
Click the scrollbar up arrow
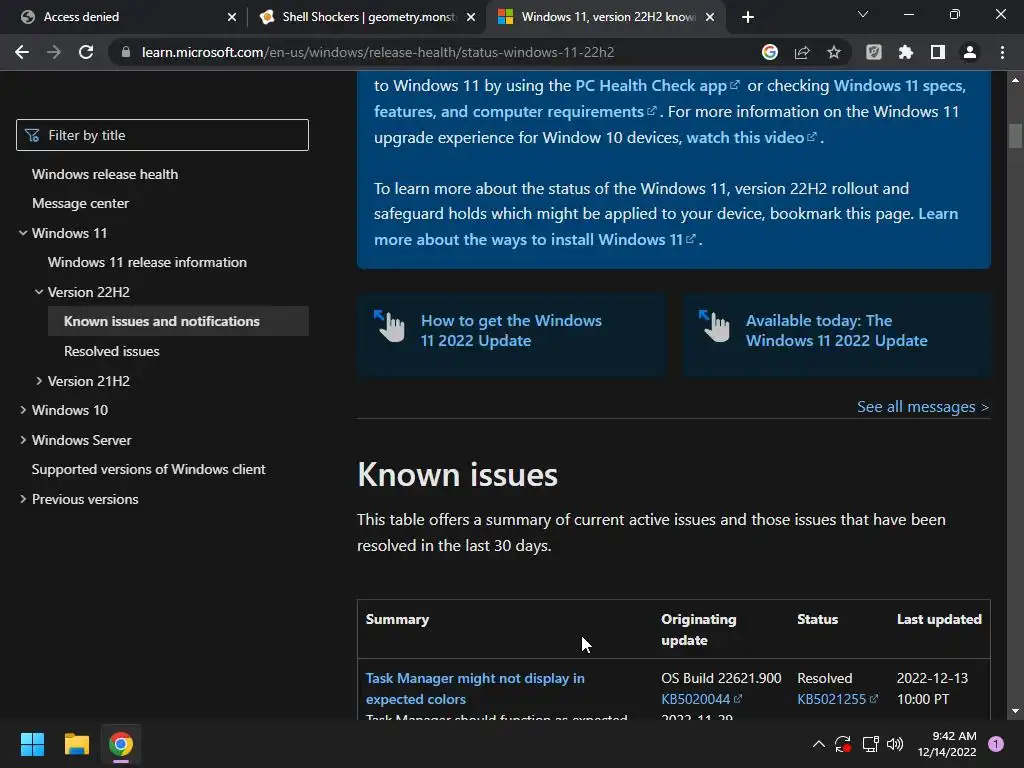pyautogui.click(x=1015, y=80)
